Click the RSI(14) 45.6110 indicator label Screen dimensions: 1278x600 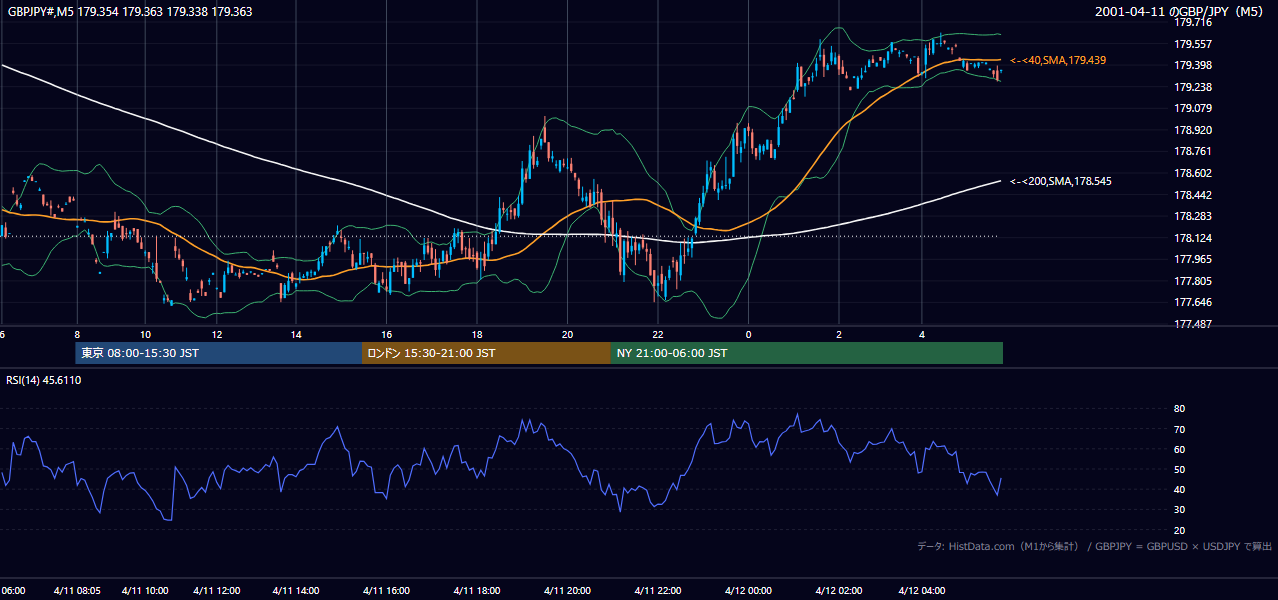44,380
